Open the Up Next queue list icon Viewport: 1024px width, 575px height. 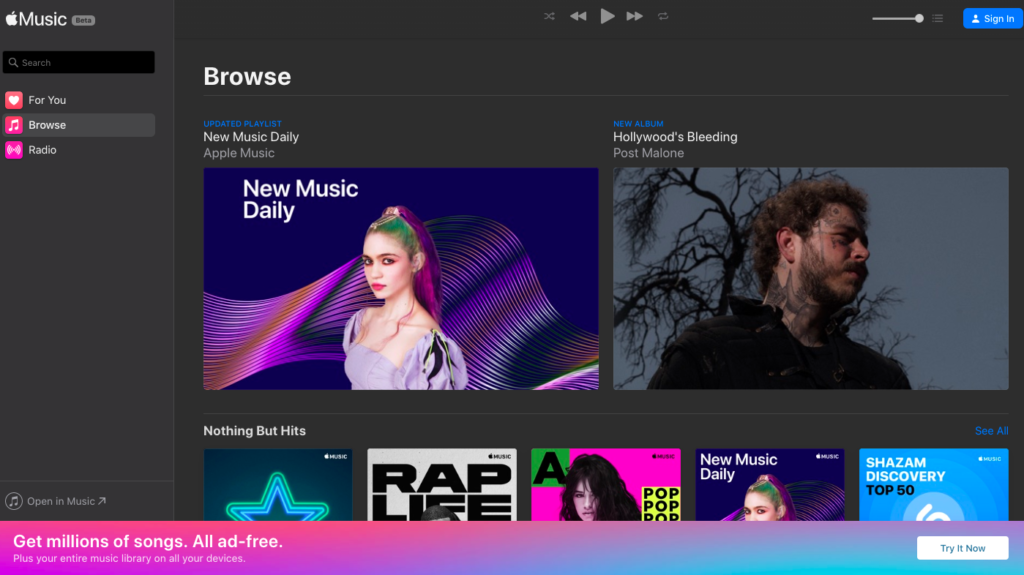click(x=937, y=18)
